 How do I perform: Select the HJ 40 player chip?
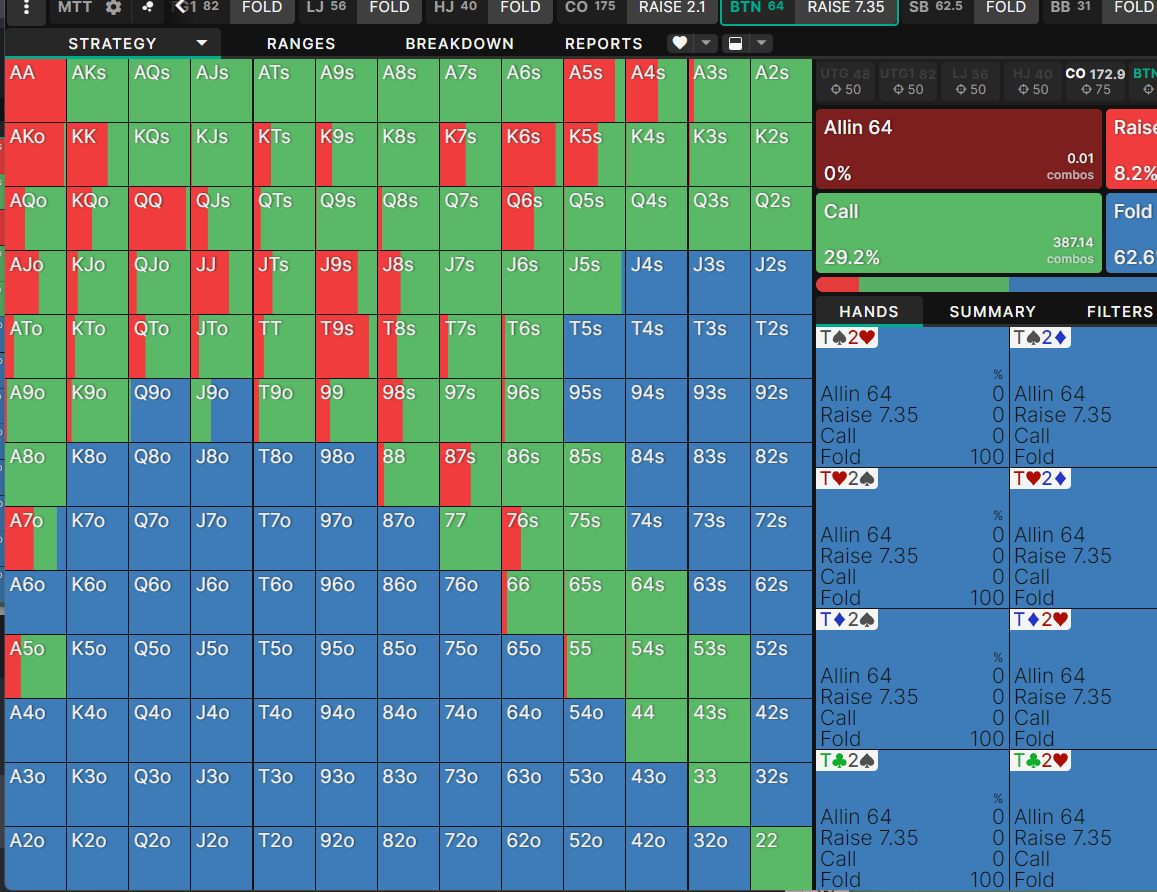pyautogui.click(x=1031, y=81)
